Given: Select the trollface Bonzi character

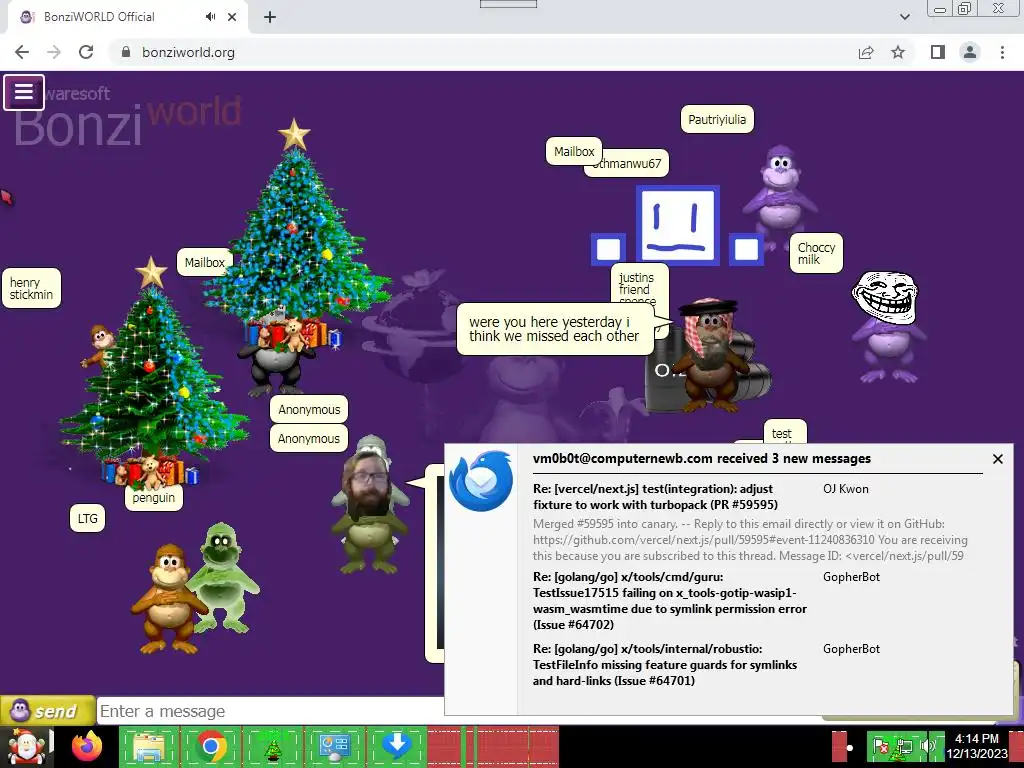Looking at the screenshot, I should tap(888, 327).
